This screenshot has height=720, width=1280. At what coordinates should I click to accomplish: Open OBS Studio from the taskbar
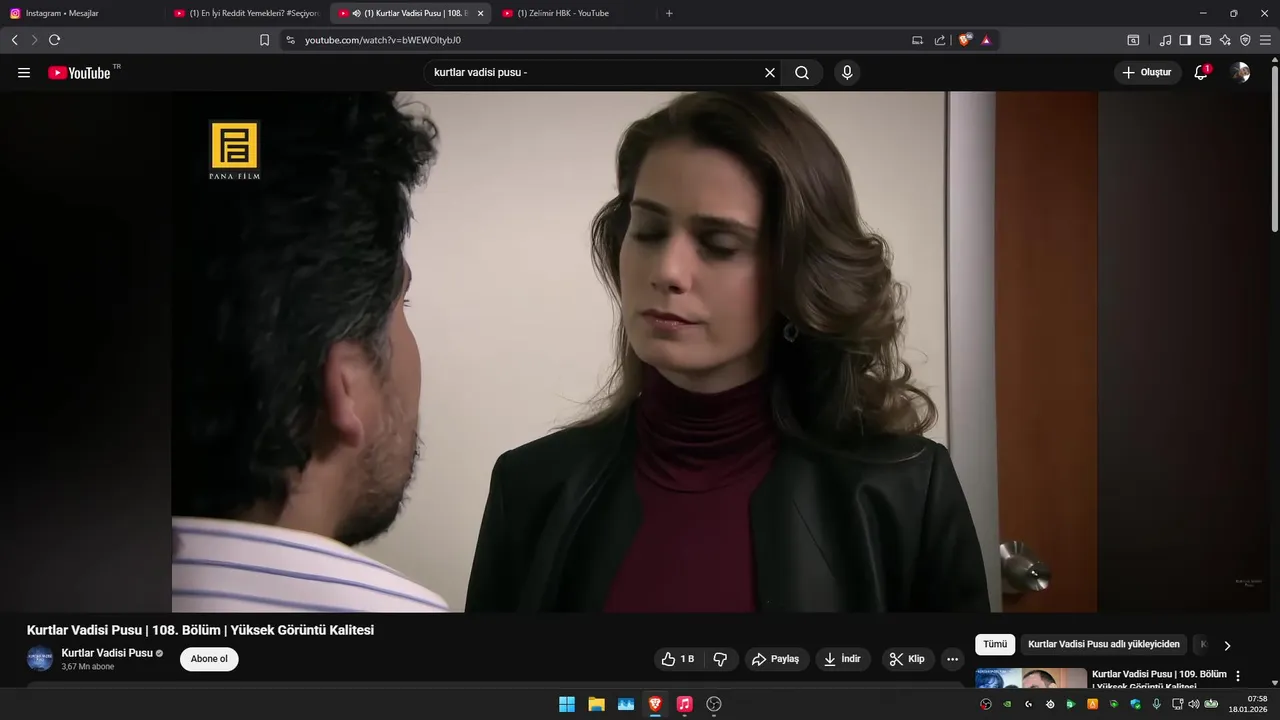coord(713,704)
